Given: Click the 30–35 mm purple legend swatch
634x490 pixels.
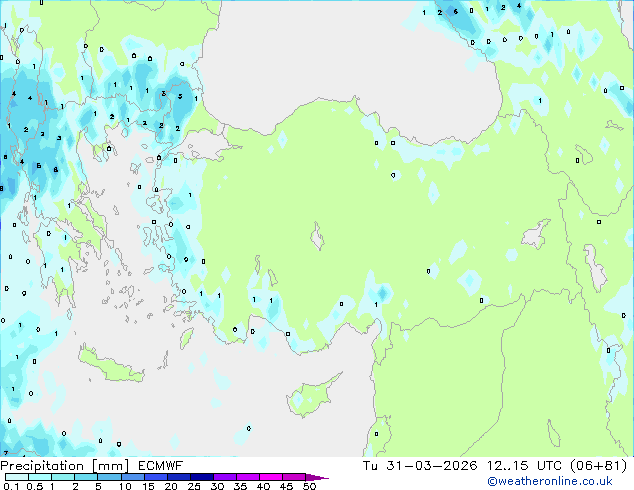Looking at the screenshot, I should [x=224, y=477].
